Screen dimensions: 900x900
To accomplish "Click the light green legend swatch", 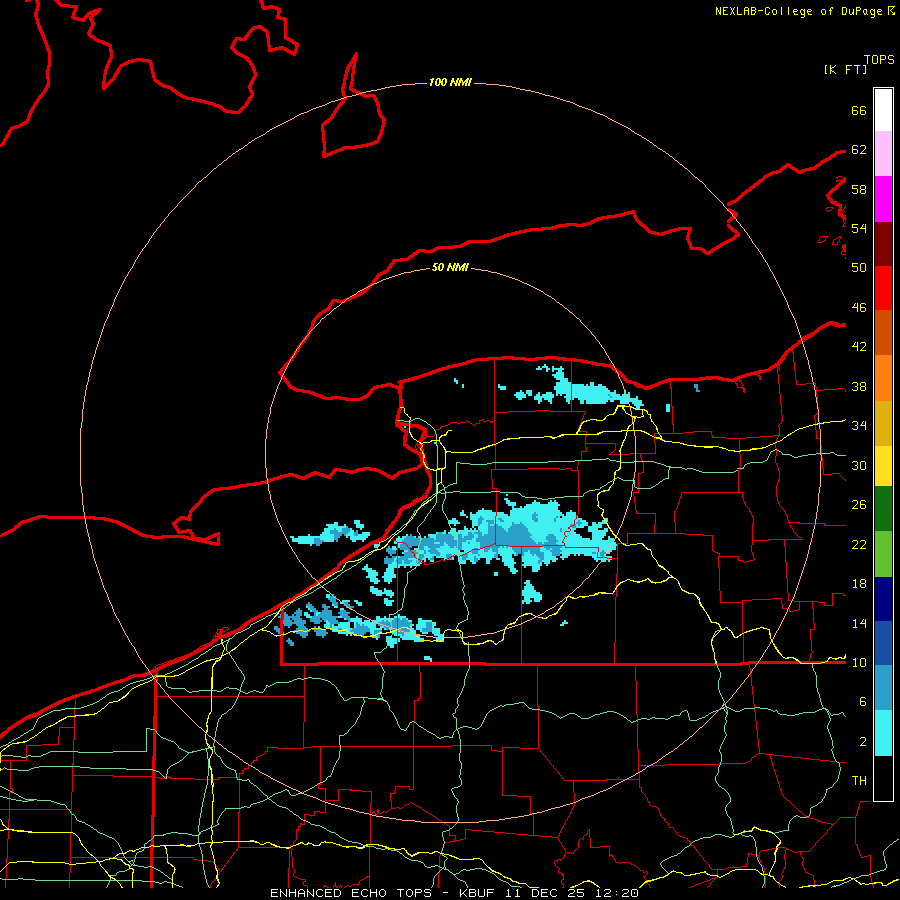I will tap(883, 554).
